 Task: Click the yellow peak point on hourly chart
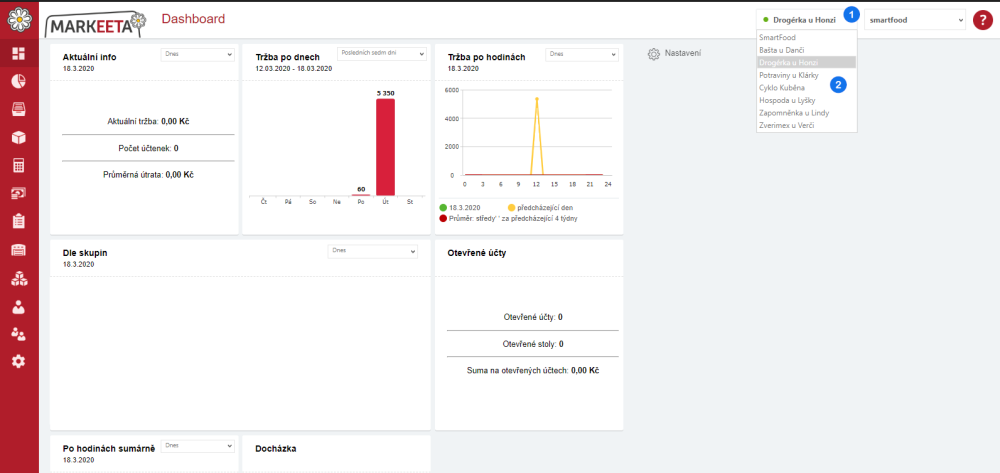pos(537,99)
